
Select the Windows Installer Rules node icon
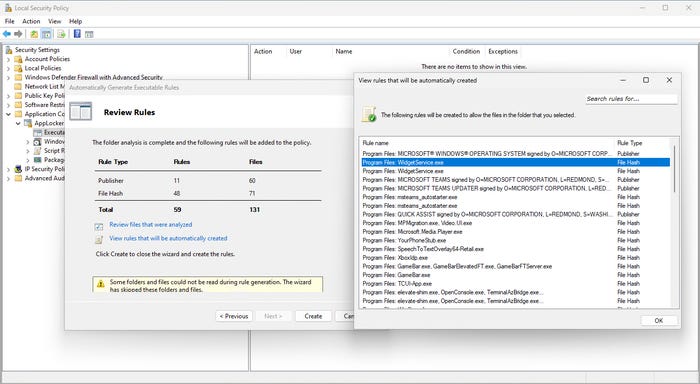click(x=38, y=142)
